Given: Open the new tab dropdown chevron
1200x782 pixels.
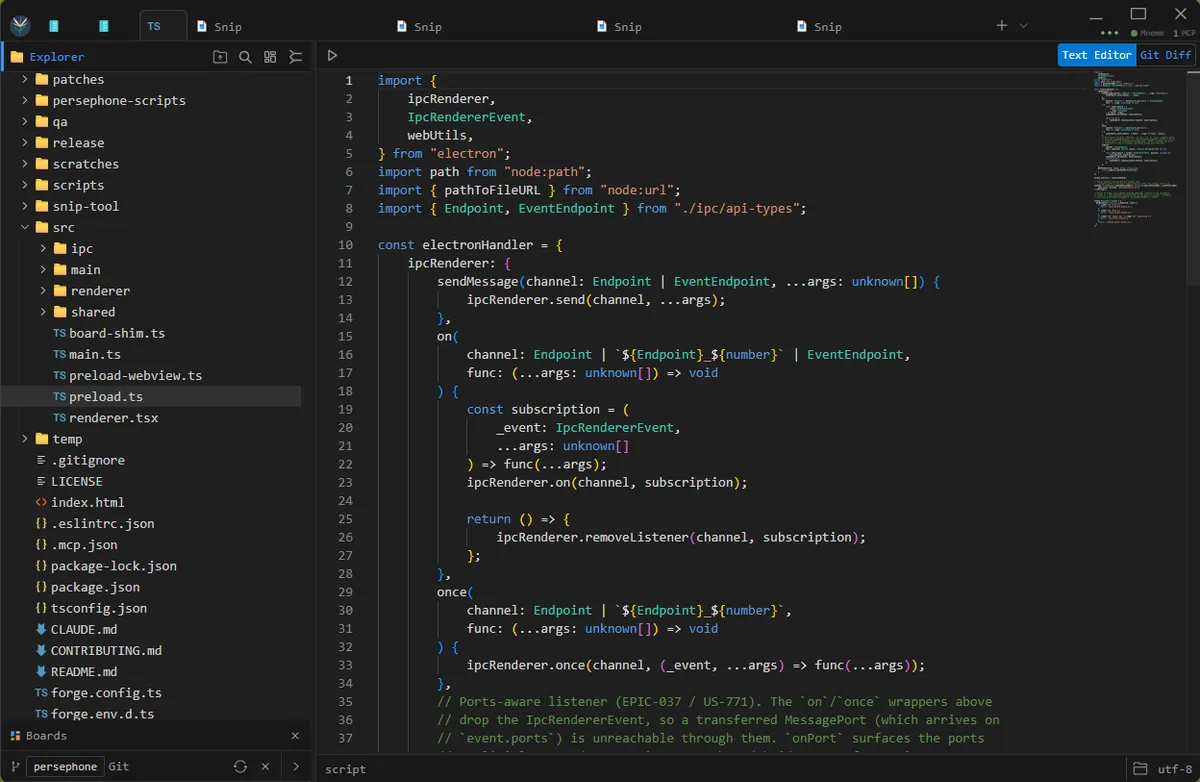Looking at the screenshot, I should 1023,25.
